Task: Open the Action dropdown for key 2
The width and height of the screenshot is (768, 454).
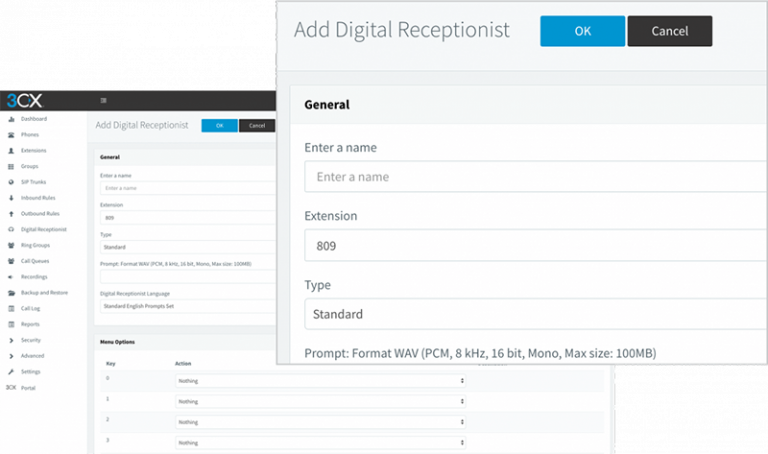Action: (x=320, y=422)
